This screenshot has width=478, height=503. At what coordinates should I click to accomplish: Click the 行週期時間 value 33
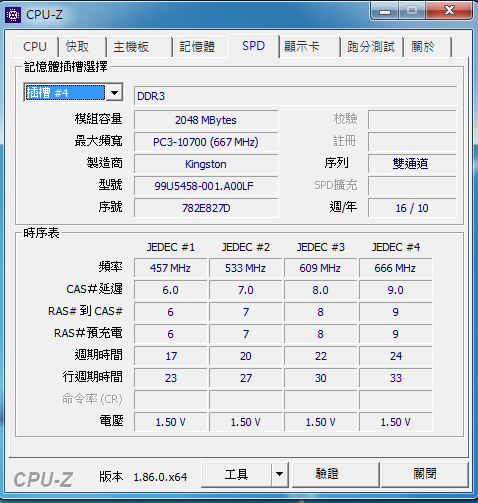click(x=395, y=378)
